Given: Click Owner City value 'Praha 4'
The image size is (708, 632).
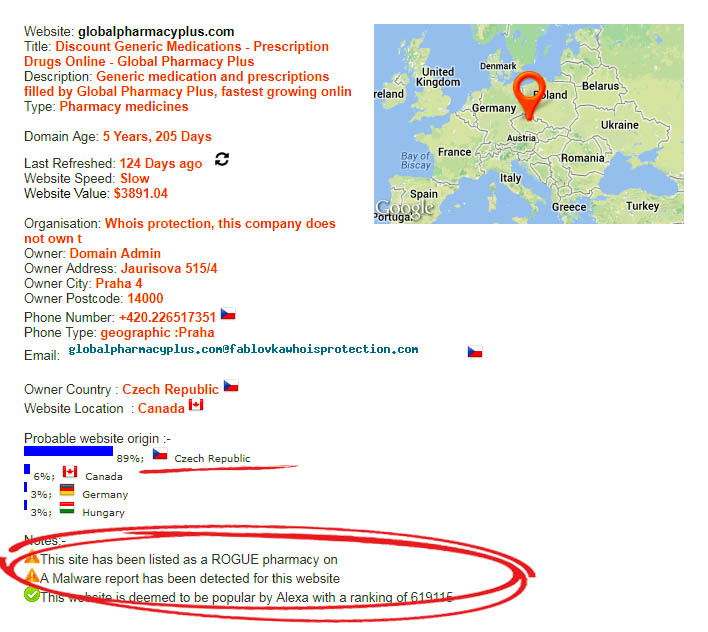Looking at the screenshot, I should coord(119,283).
